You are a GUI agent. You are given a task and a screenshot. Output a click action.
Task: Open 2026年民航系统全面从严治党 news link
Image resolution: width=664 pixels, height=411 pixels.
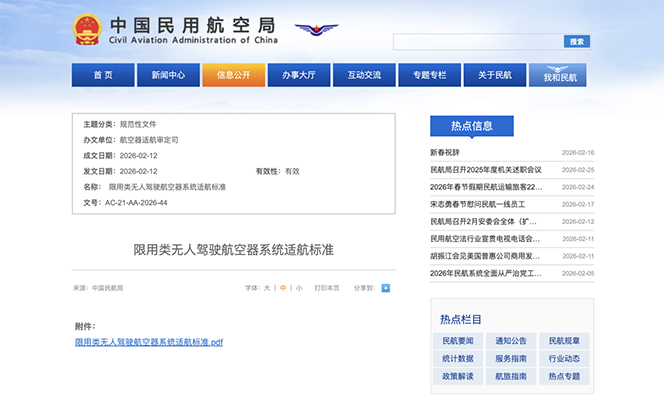[x=485, y=273]
